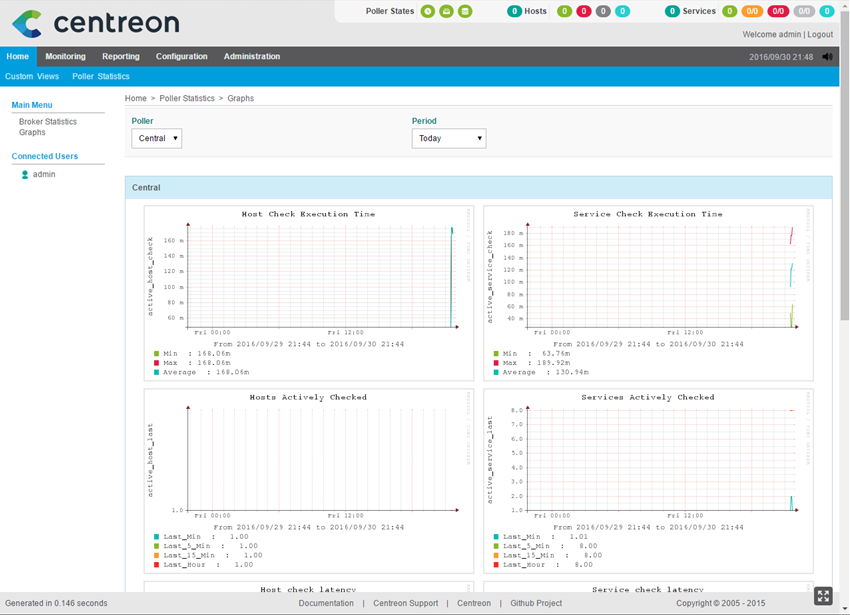Click the gray unreachable hosts badge
The width and height of the screenshot is (850, 615).
(603, 12)
